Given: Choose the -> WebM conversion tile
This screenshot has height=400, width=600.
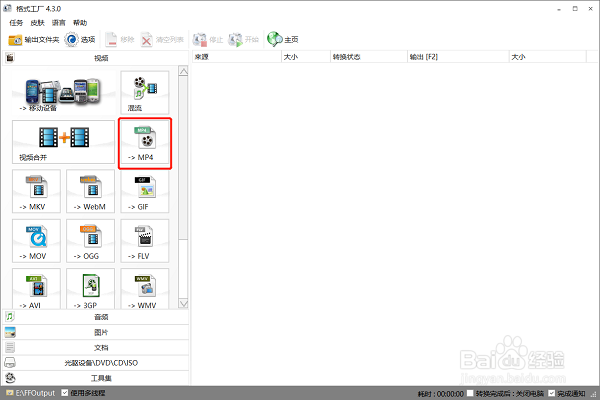Looking at the screenshot, I should [90, 191].
